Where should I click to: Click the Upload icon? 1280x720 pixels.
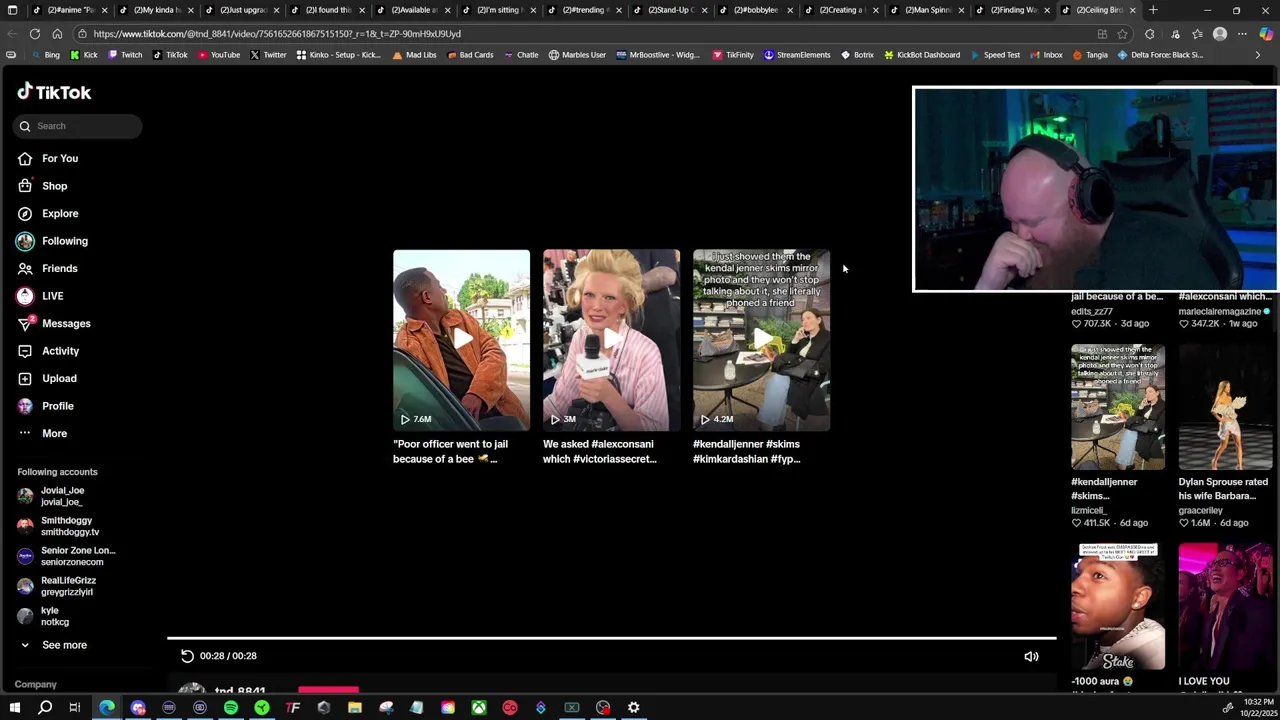click(25, 378)
